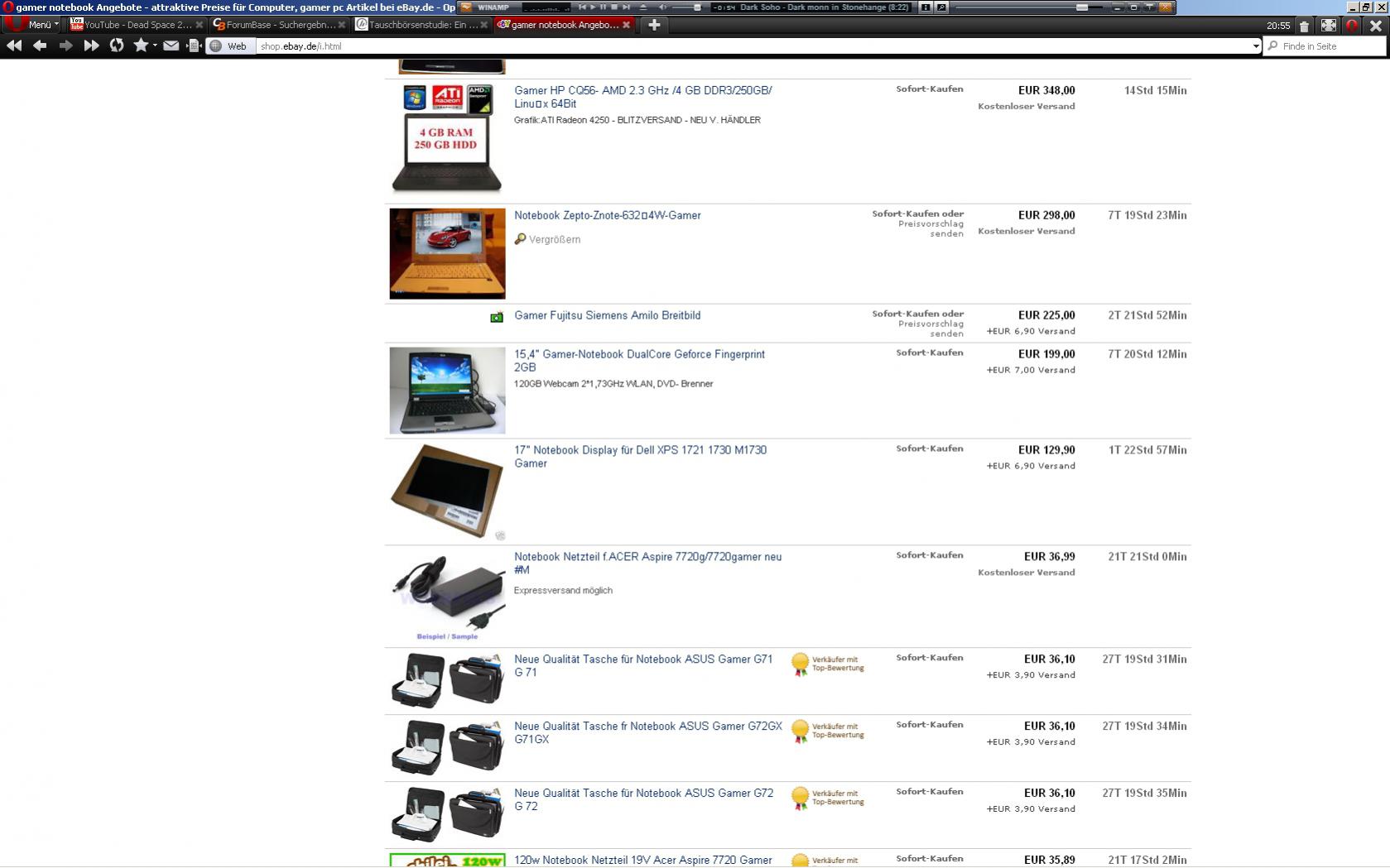Open Tasche ASUS Gamer G71 listing

[643, 666]
